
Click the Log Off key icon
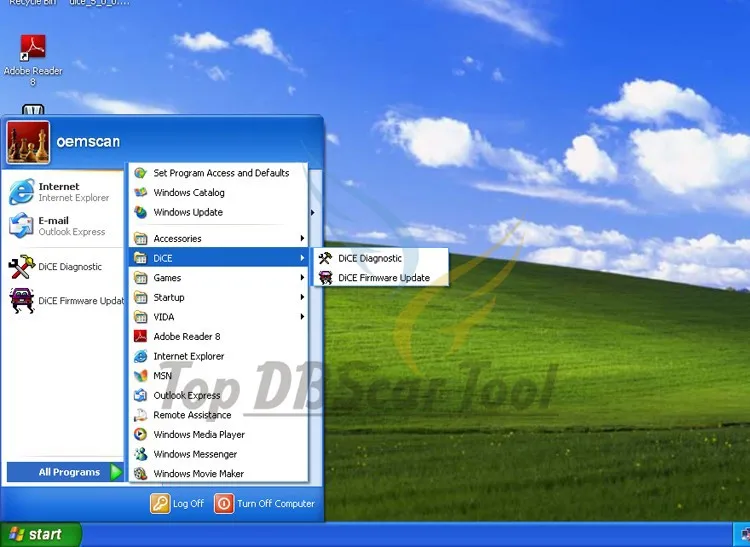[160, 503]
